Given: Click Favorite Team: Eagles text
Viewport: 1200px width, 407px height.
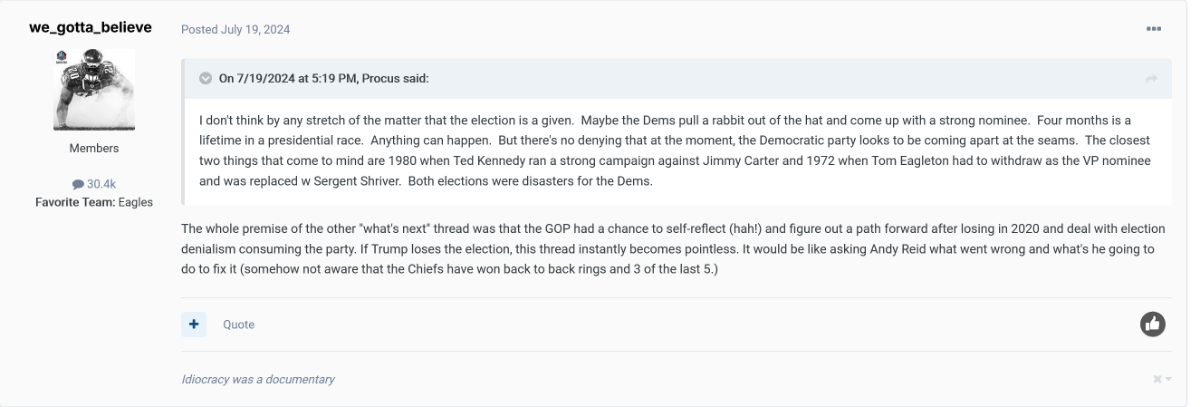Looking at the screenshot, I should point(94,200).
